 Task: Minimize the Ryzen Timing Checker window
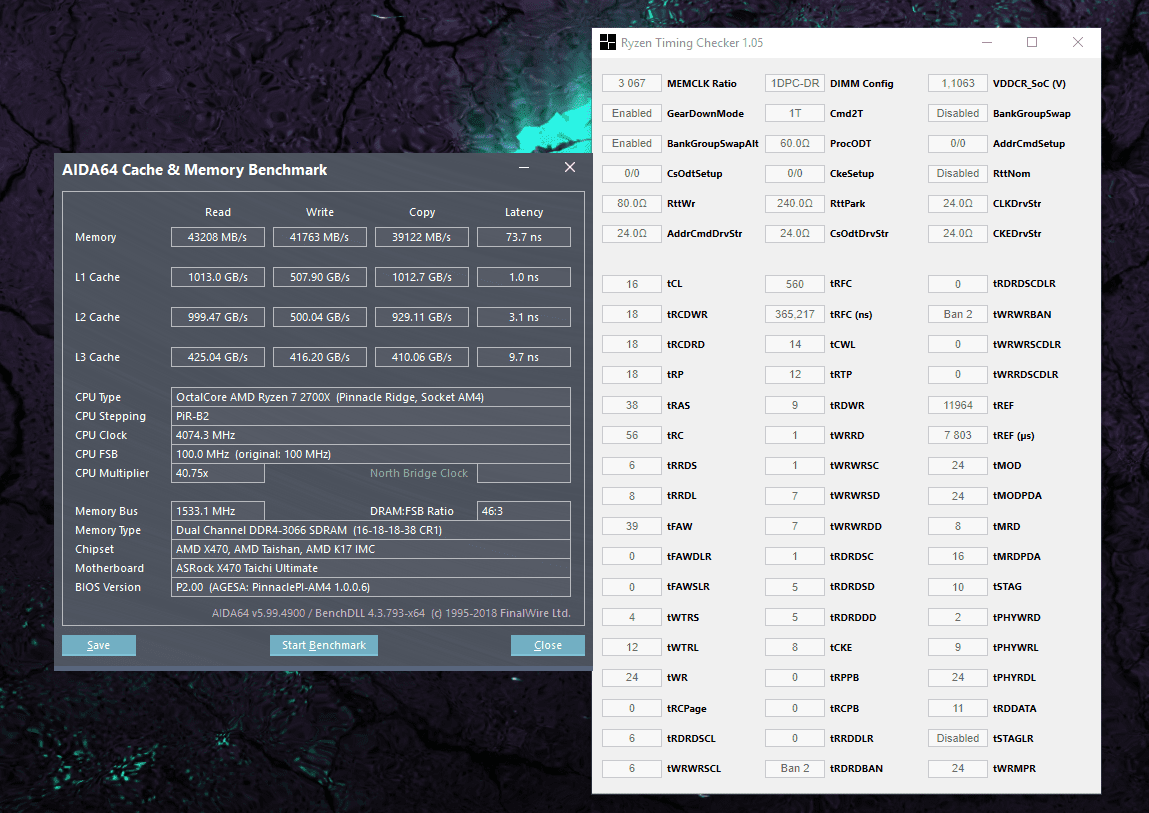point(987,43)
